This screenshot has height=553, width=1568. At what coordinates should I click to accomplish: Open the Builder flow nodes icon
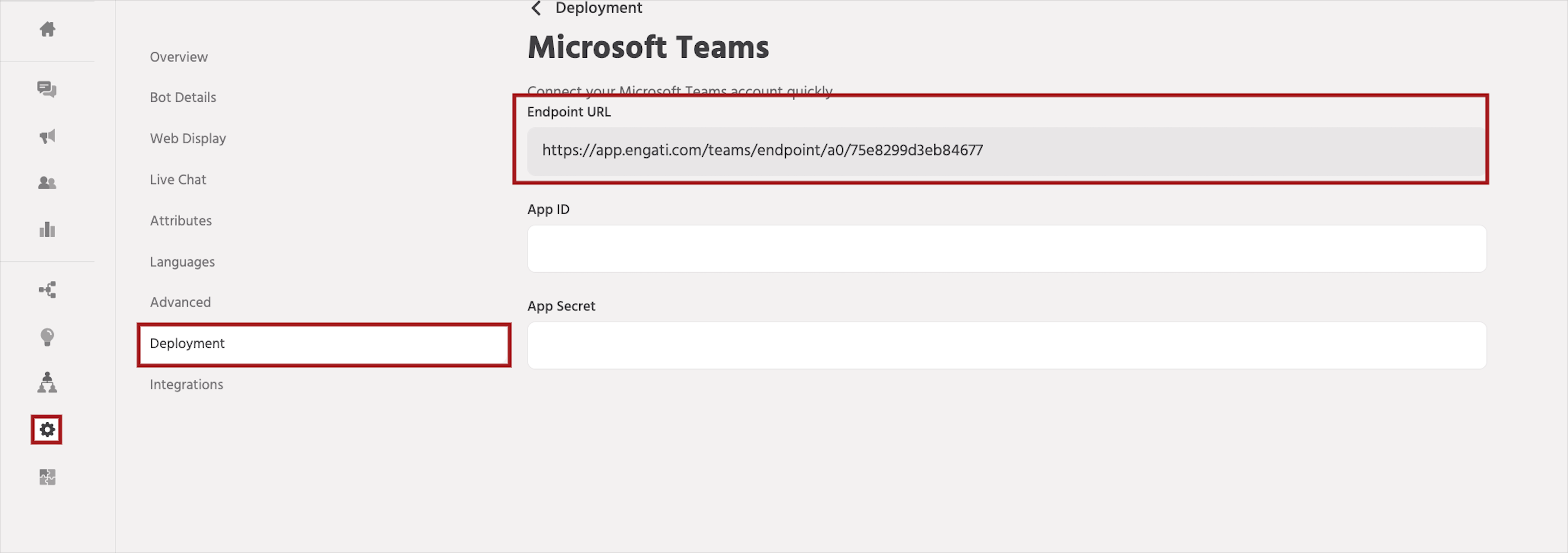pyautogui.click(x=47, y=290)
